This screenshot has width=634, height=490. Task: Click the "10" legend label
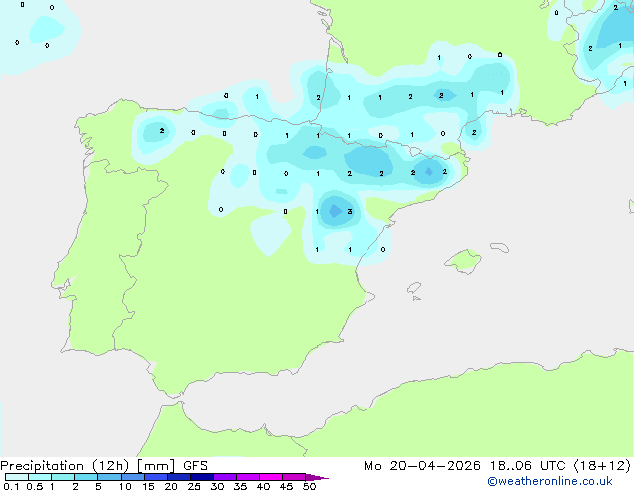(125, 486)
